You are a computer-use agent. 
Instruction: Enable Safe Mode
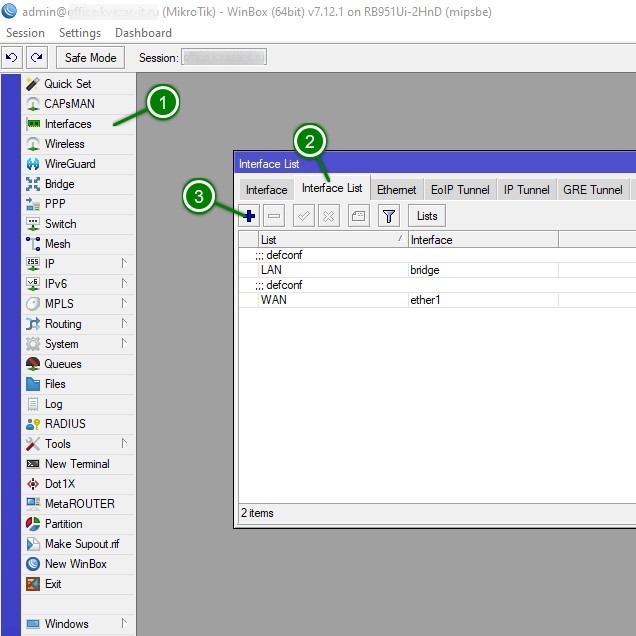pos(90,58)
